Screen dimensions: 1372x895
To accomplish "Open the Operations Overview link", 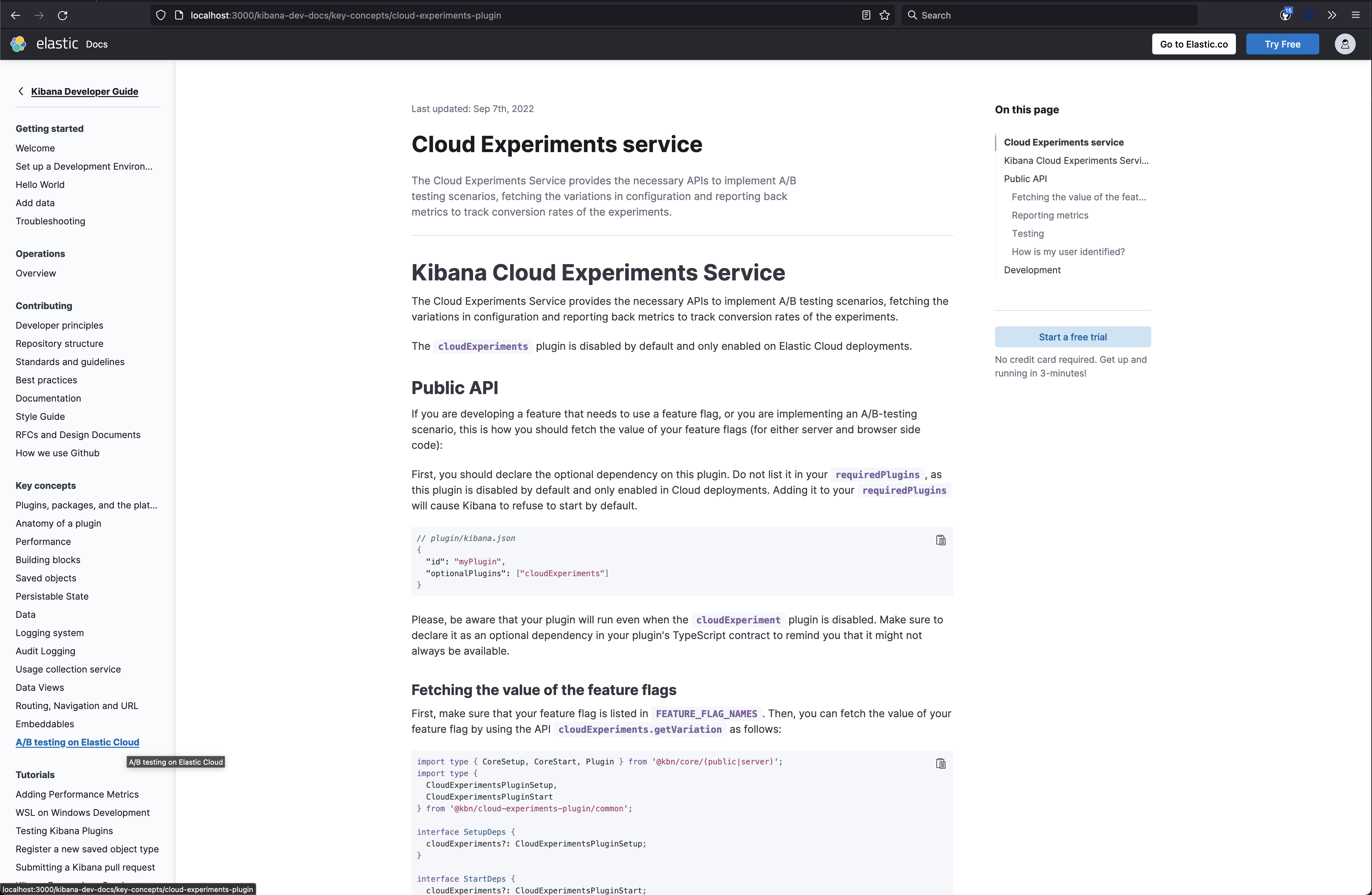I will pyautogui.click(x=36, y=273).
